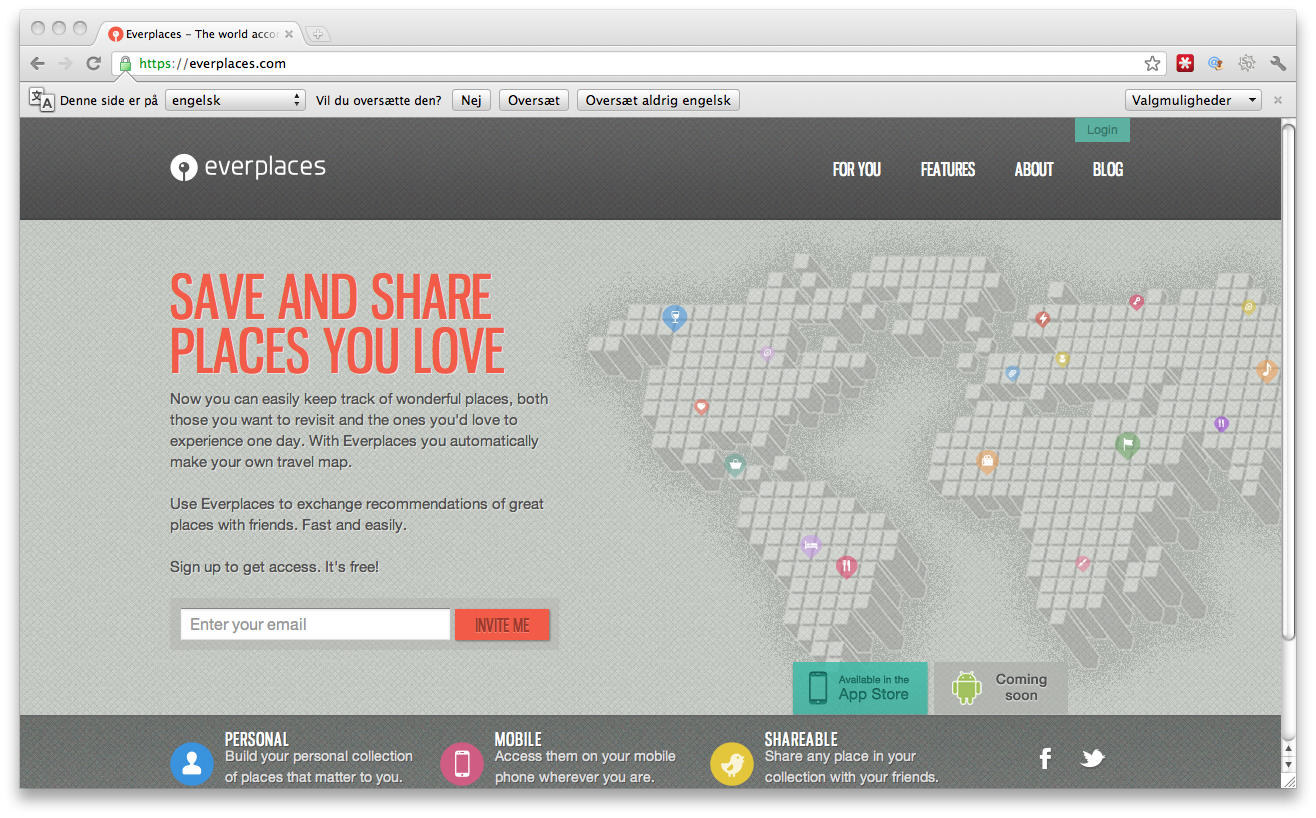Visit the Blog
Image resolution: width=1316 pixels, height=818 pixels.
(1108, 169)
